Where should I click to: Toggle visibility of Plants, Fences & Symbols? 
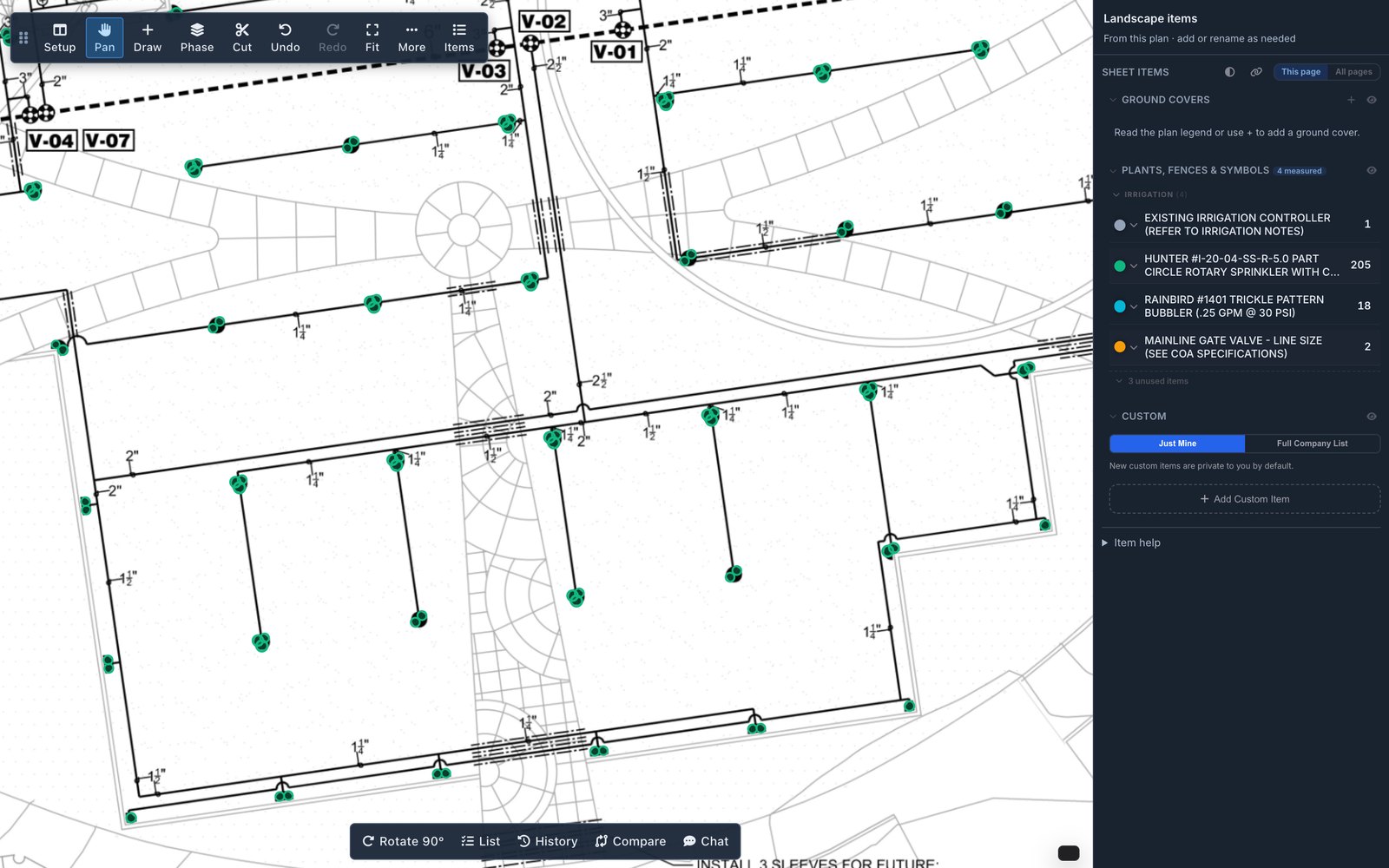point(1372,170)
